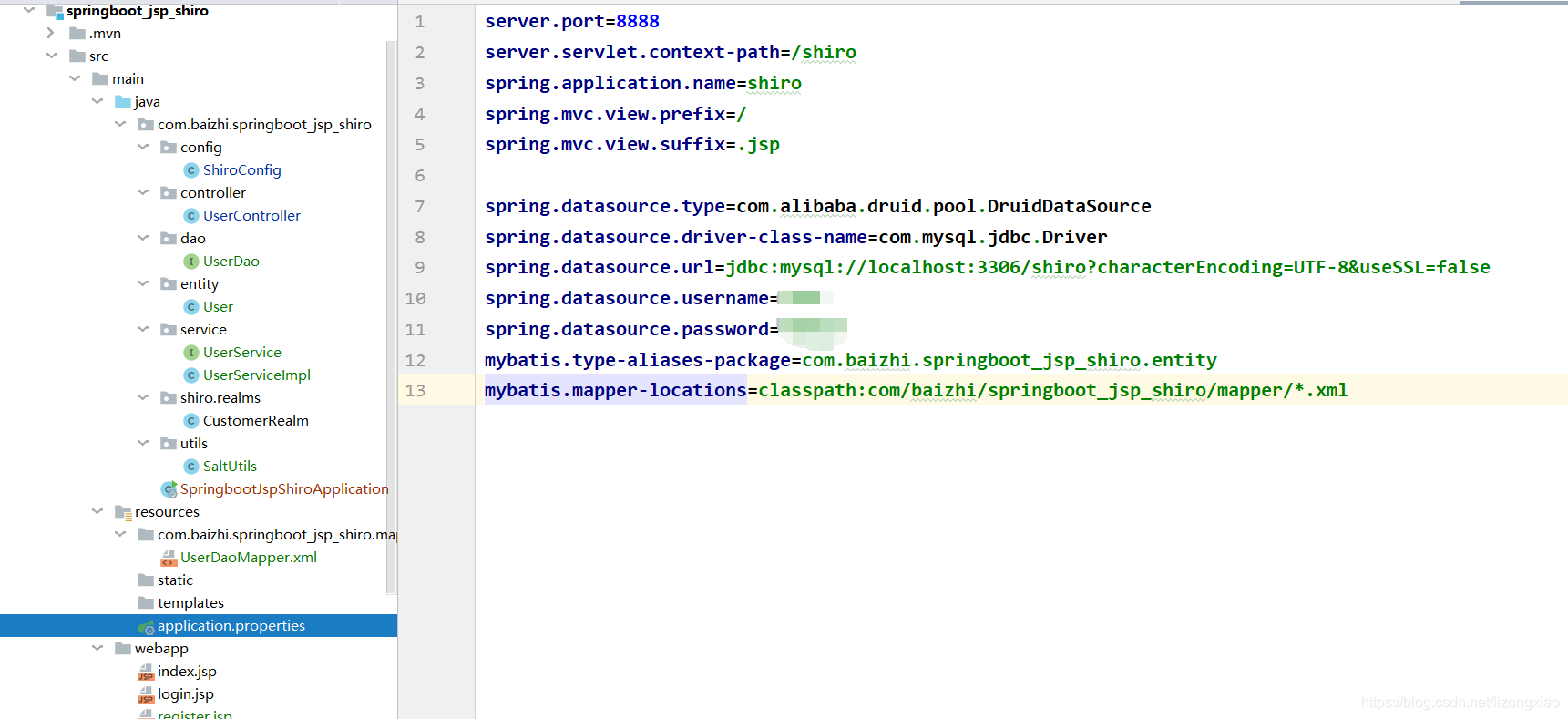1568x719 pixels.
Task: Click the springboot_jsp_shiro project module icon
Action: pyautogui.click(x=55, y=11)
